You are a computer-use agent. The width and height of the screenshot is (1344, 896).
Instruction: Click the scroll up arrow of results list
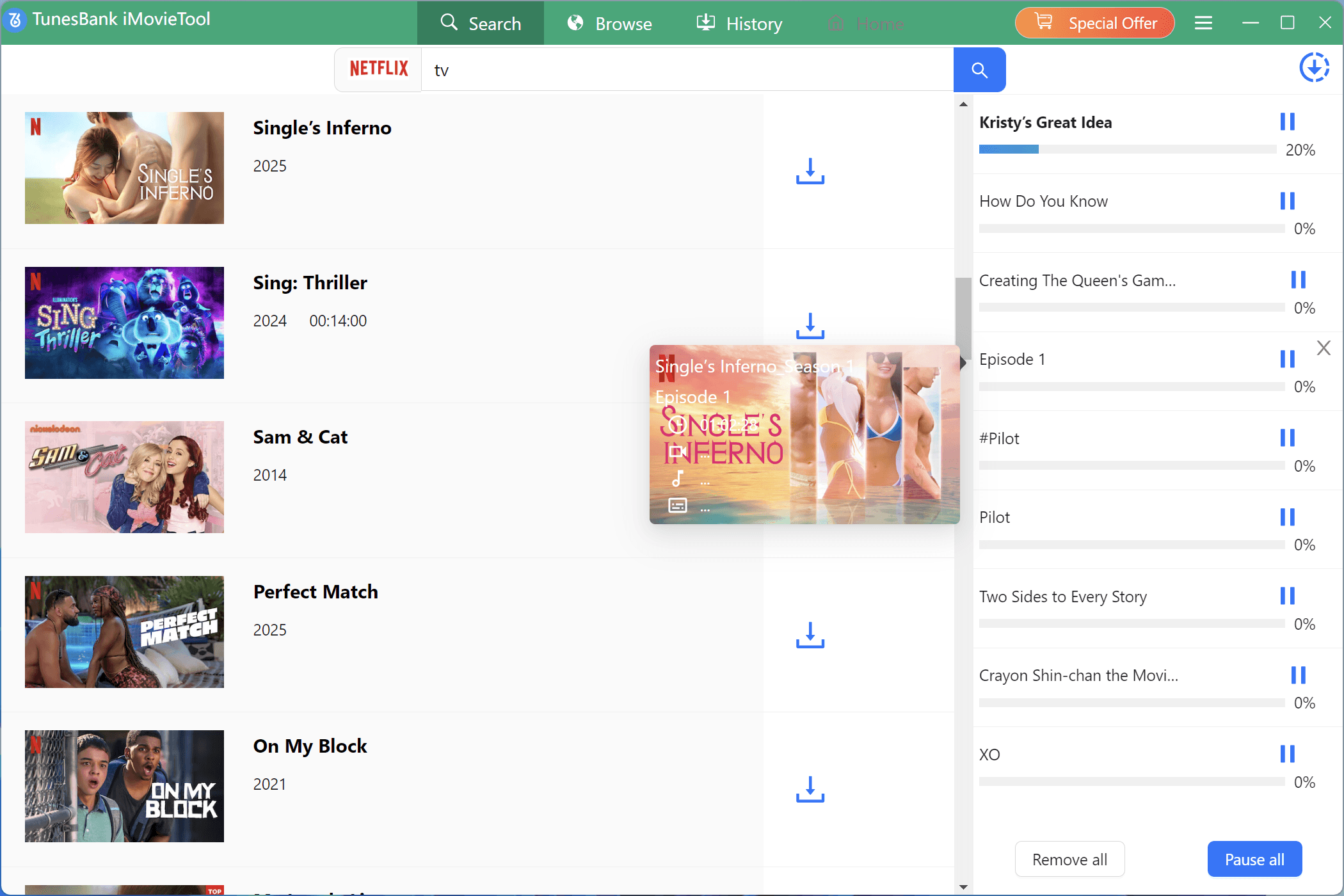point(963,104)
